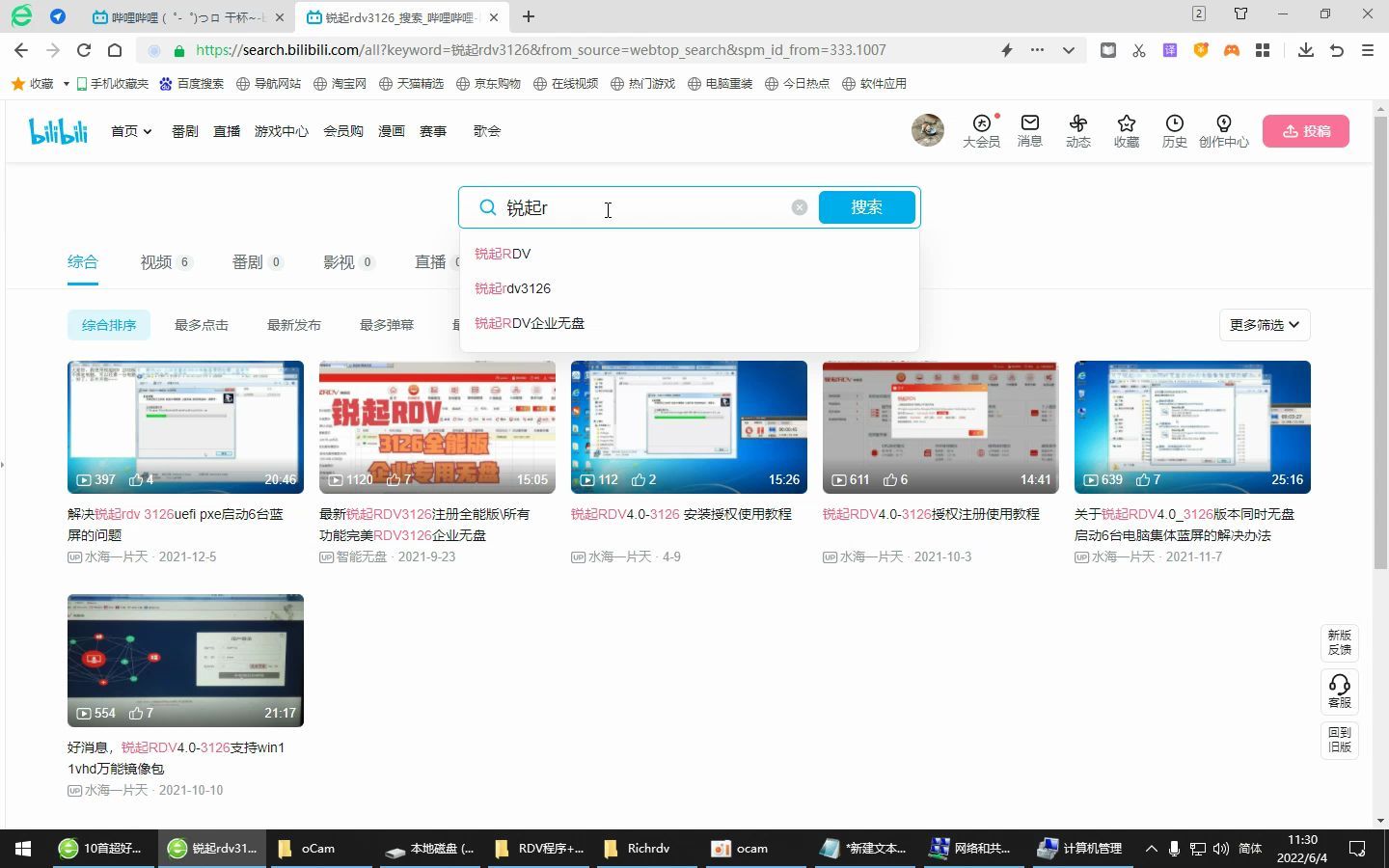Image resolution: width=1389 pixels, height=868 pixels.
Task: Open the 收藏 favorites star icon
Action: pyautogui.click(x=1126, y=130)
